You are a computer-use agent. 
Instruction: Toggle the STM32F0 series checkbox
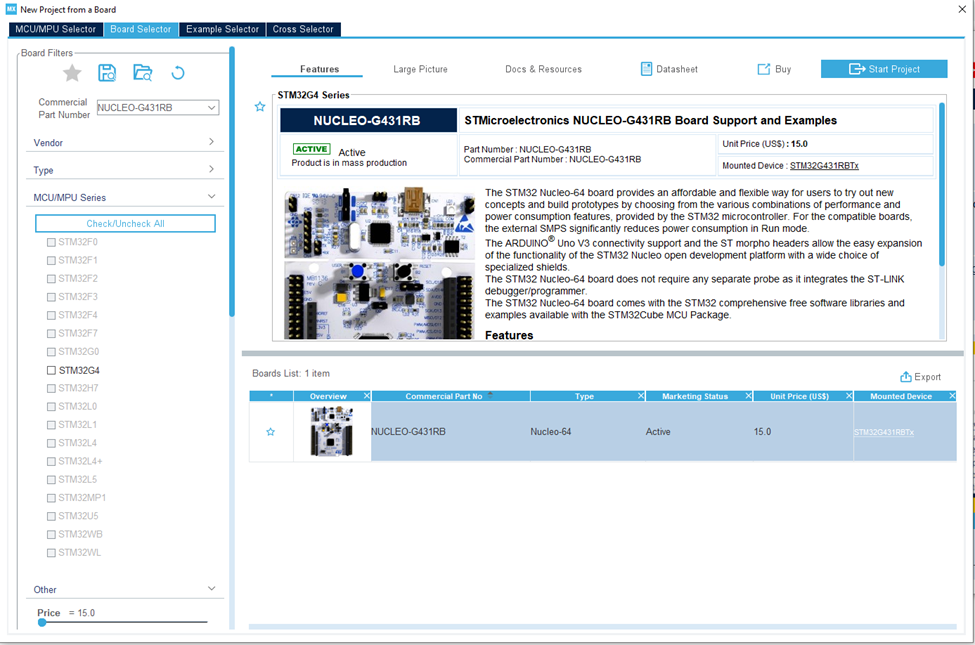[x=52, y=243]
